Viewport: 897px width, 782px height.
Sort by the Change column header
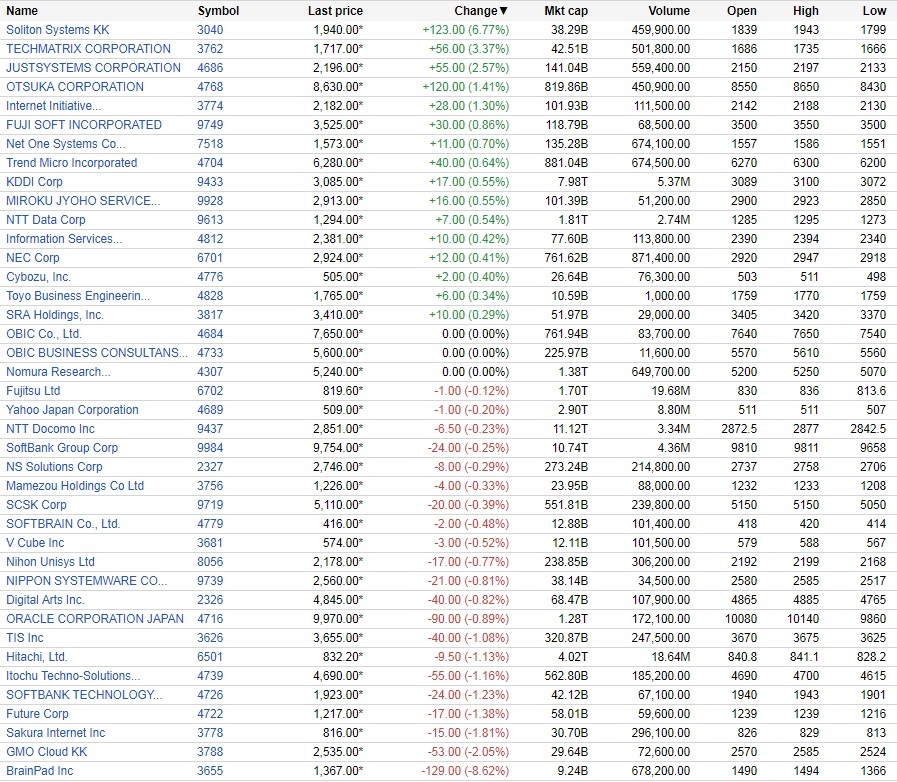tap(481, 11)
